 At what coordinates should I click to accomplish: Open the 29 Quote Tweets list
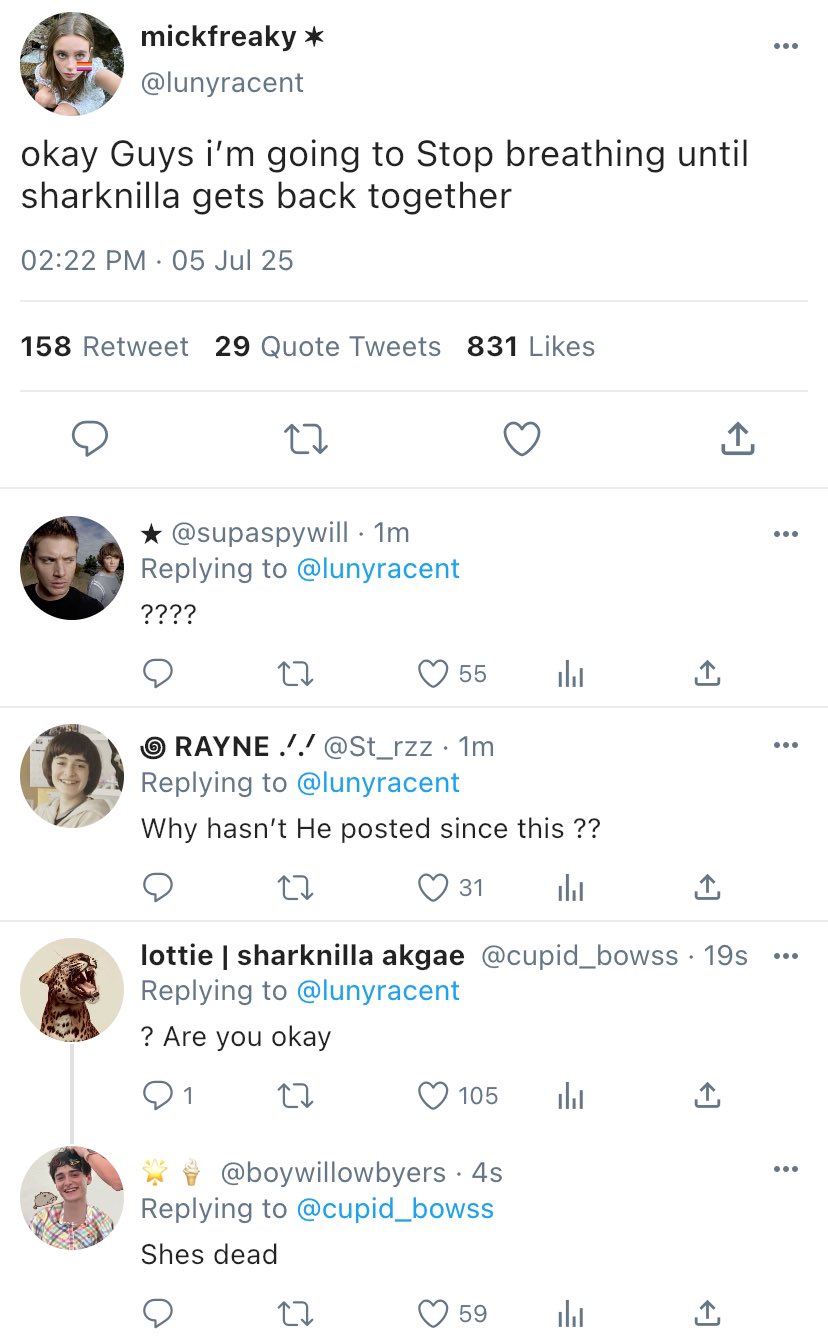point(328,347)
